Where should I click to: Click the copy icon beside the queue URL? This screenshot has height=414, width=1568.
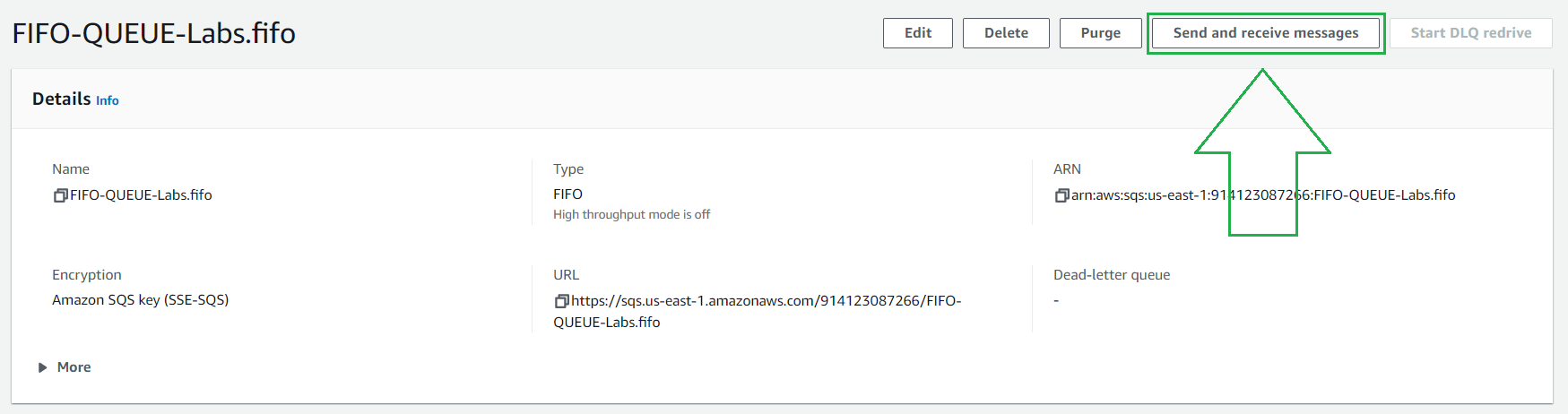[561, 301]
